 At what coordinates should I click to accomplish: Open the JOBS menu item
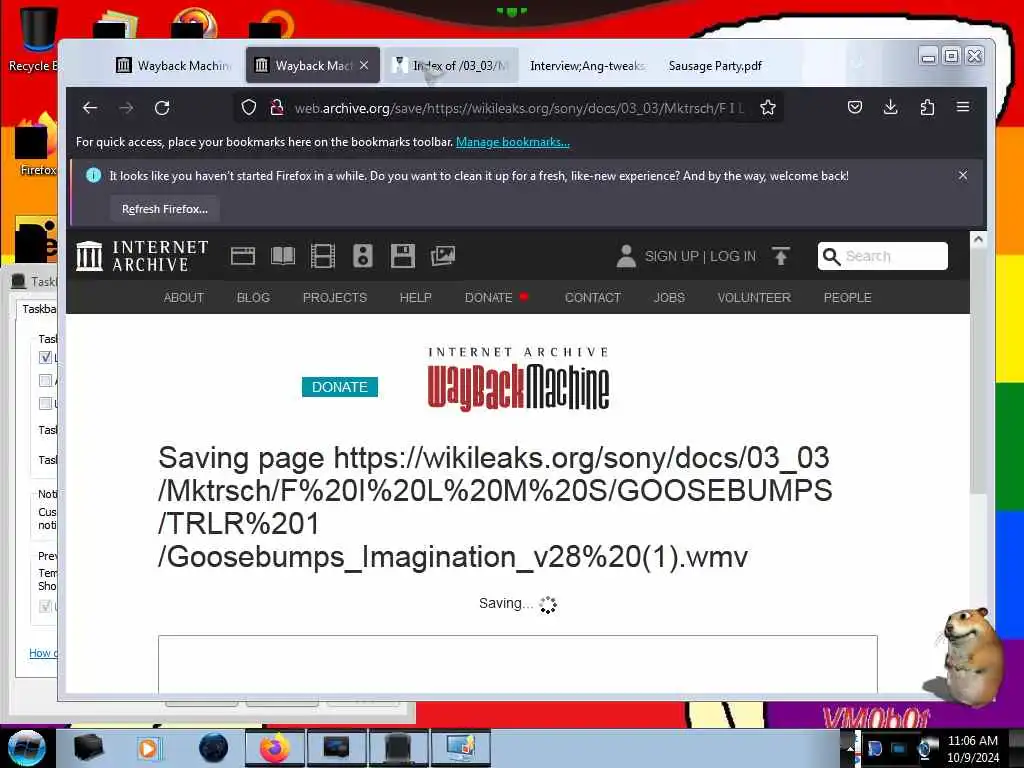point(669,297)
